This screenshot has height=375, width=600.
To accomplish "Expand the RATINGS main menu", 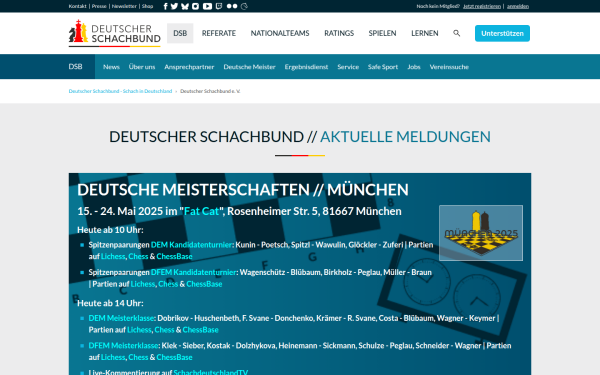I will coord(339,33).
